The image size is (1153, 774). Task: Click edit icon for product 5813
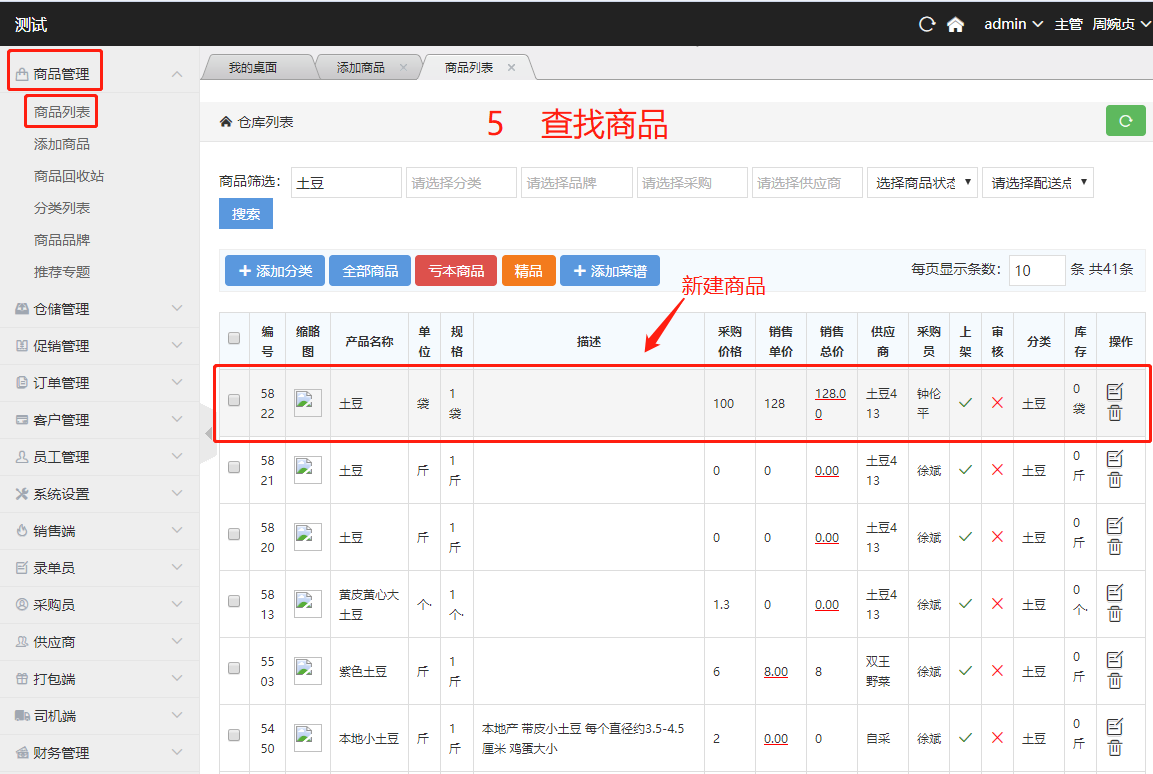pos(1115,593)
